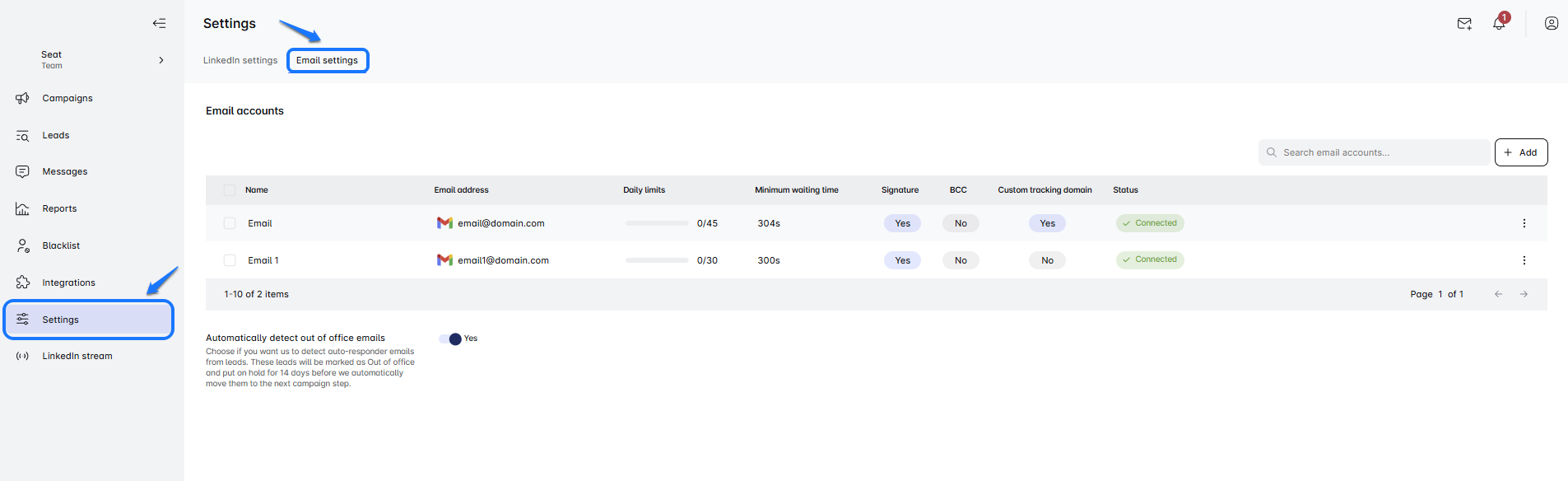
Task: Go to LinkedIn stream in the sidebar
Action: (77, 356)
